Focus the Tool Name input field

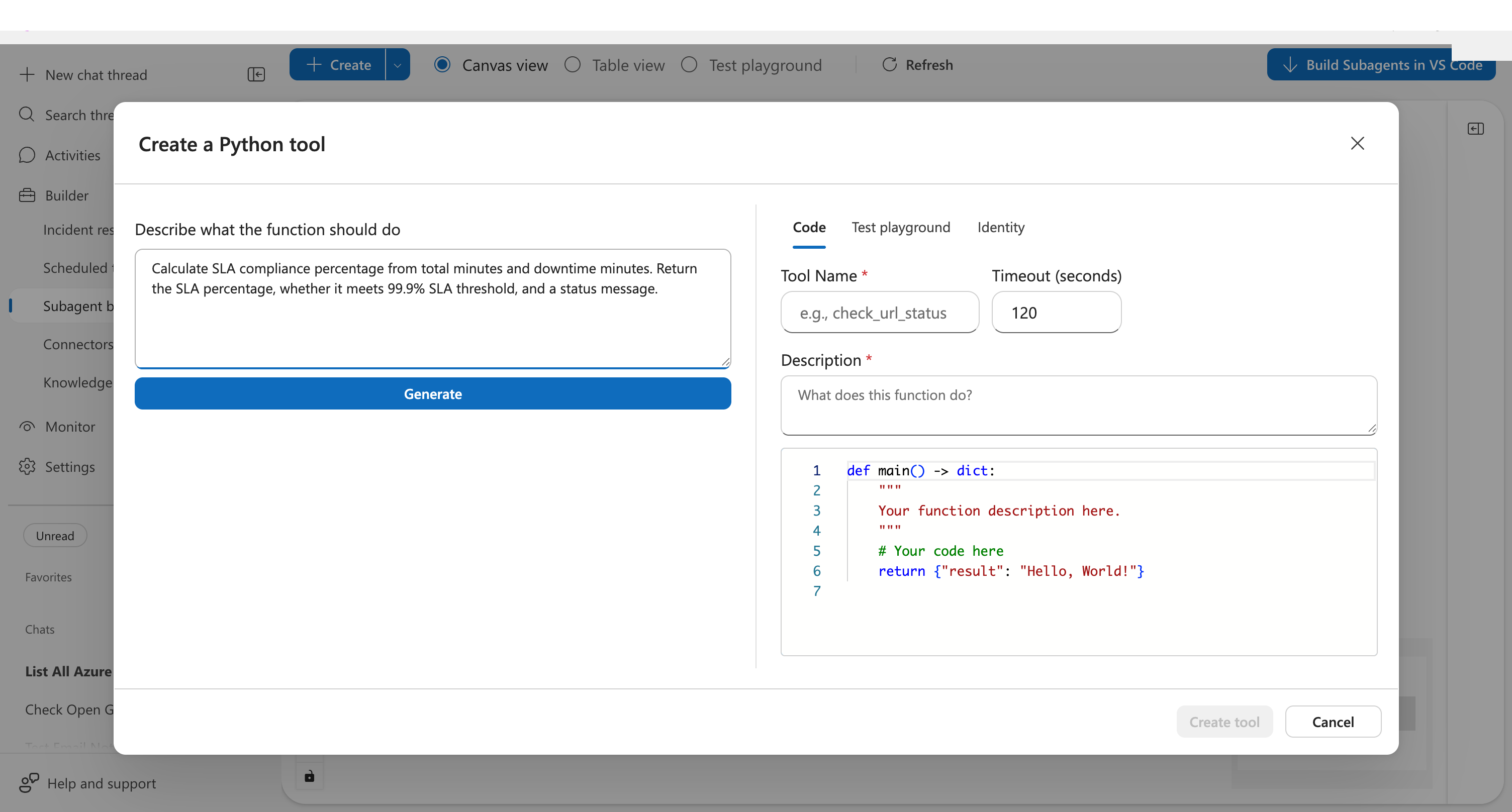pos(879,313)
